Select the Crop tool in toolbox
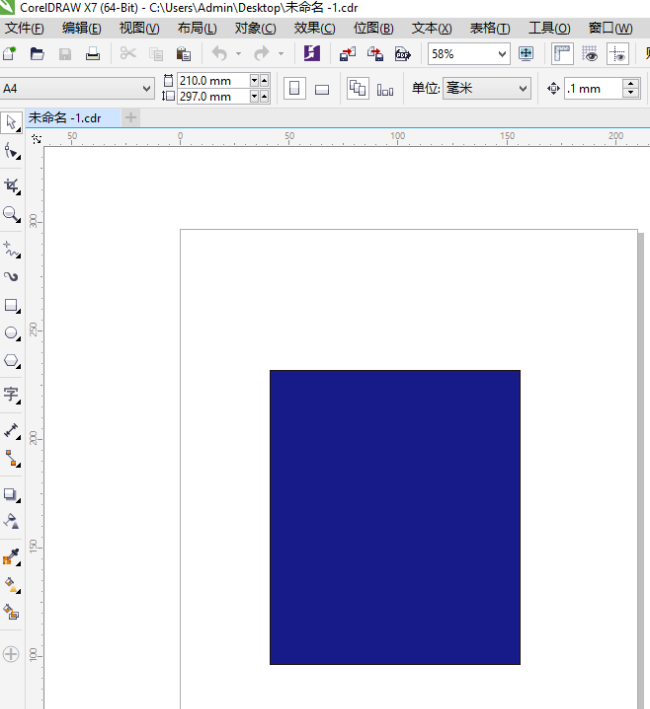The width and height of the screenshot is (650, 709). [x=12, y=186]
